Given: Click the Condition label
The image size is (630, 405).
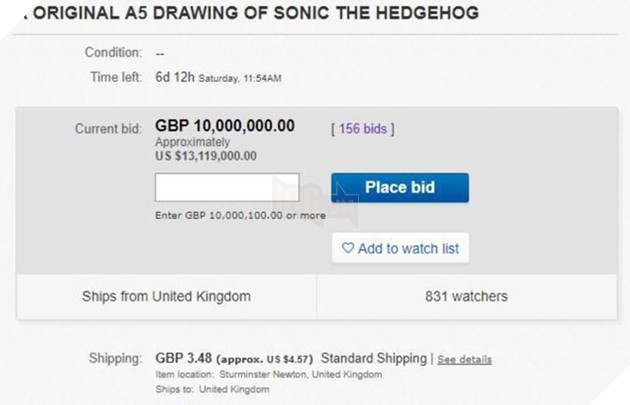Looking at the screenshot, I should (x=113, y=52).
